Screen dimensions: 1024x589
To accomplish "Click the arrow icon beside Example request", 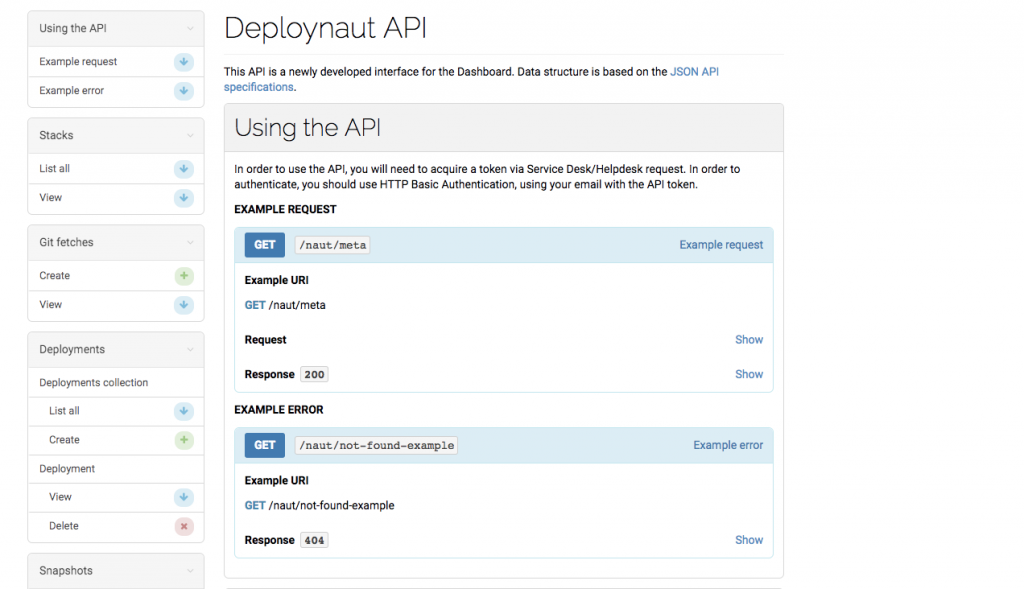I will [183, 62].
